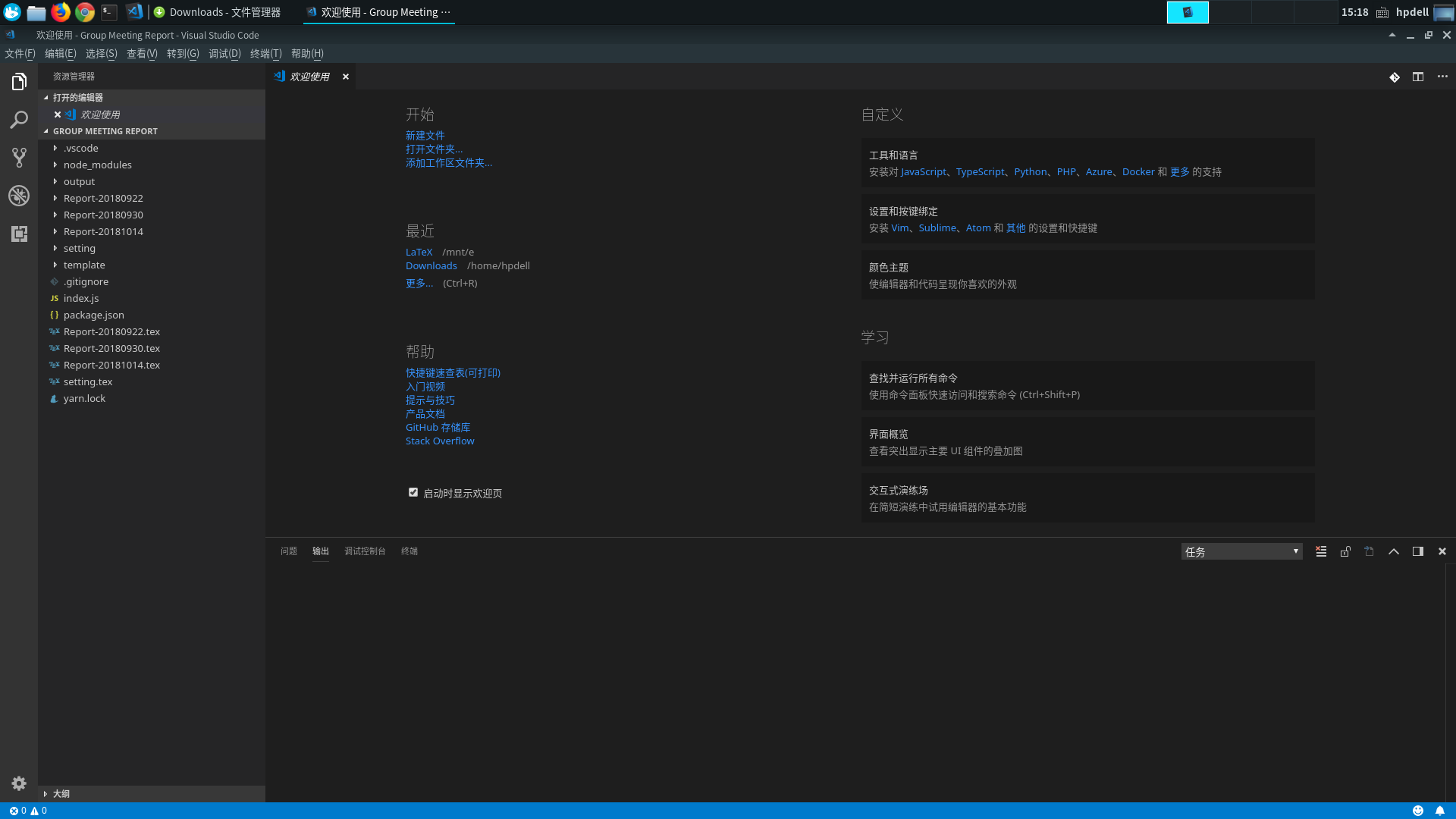Open the Extensions view icon
Viewport: 1456px width, 819px height.
pos(19,234)
